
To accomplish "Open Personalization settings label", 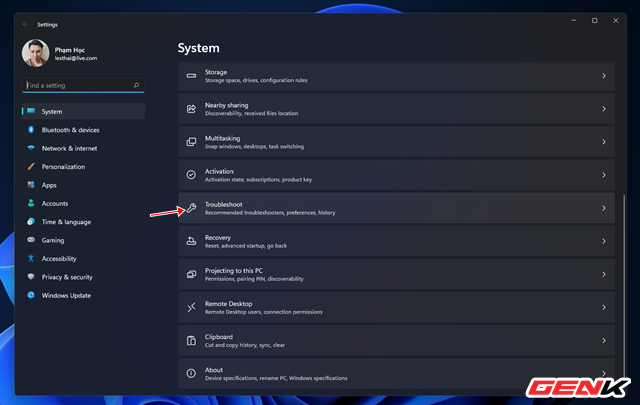I will [x=63, y=167].
